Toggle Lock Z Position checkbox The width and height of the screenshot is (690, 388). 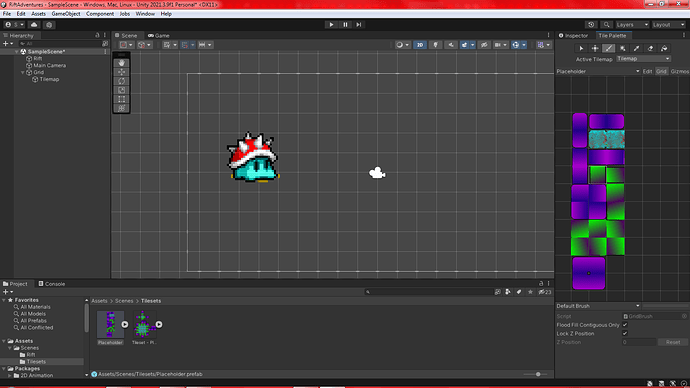click(x=625, y=333)
